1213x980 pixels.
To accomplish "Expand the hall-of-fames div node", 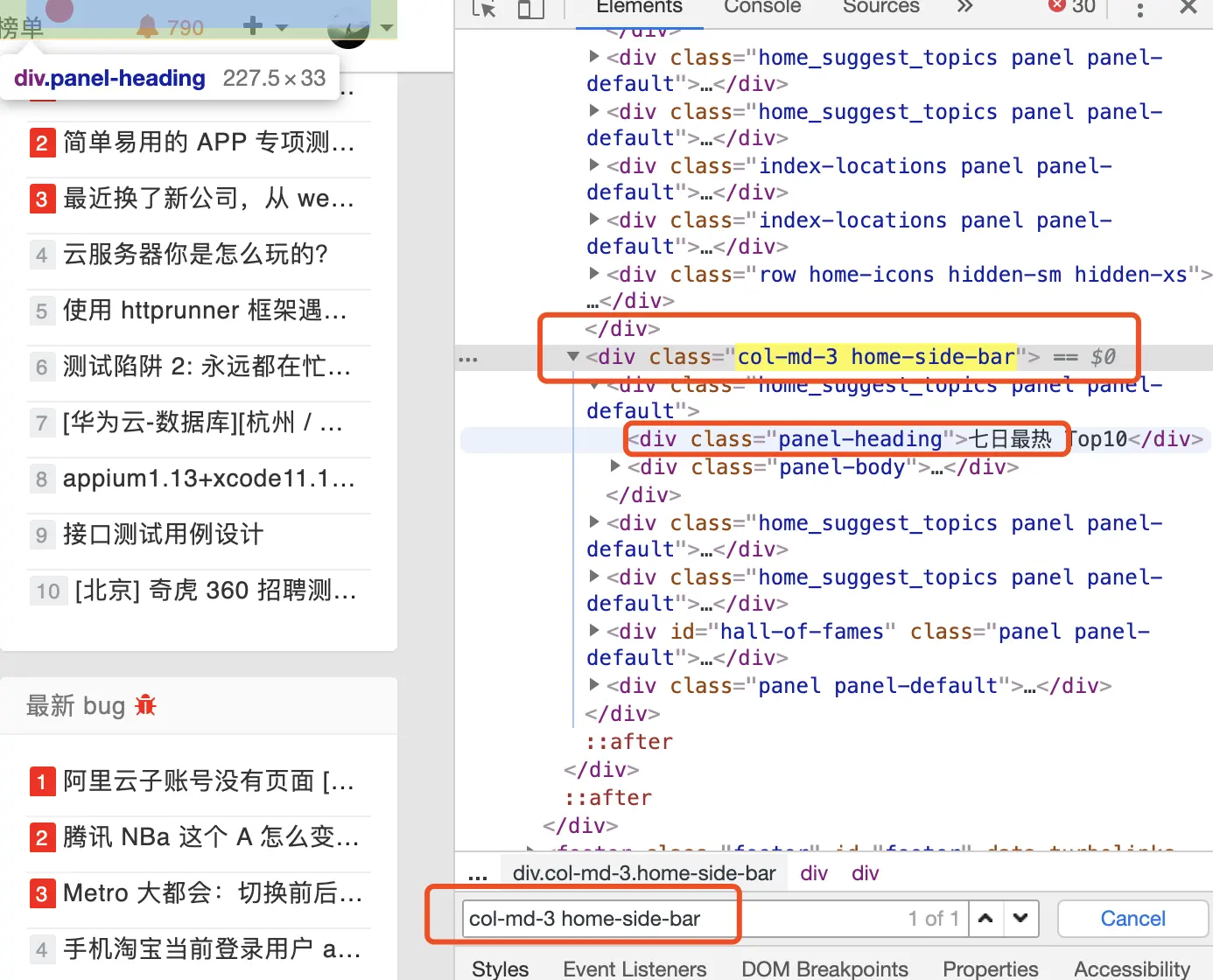I will (594, 630).
